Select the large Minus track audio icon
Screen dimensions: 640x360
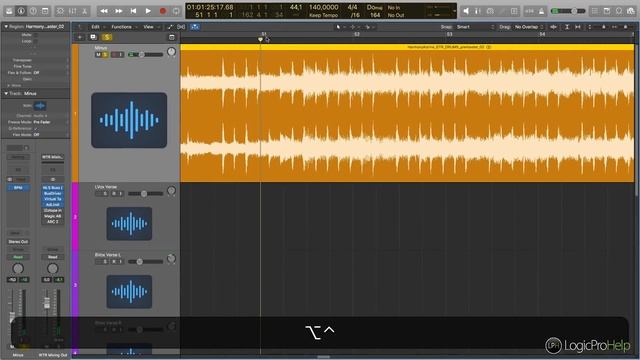click(129, 120)
